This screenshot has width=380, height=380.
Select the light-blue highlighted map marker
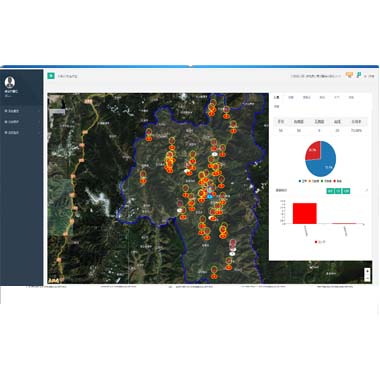[210, 196]
